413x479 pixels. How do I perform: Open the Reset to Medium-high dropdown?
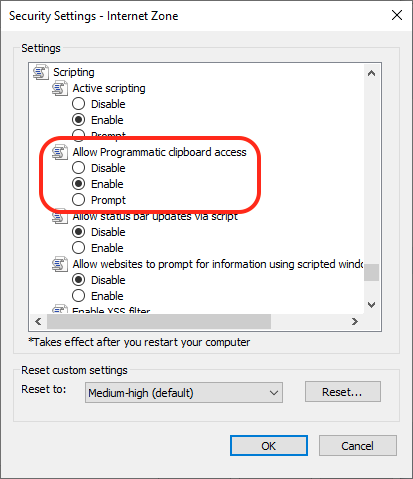pyautogui.click(x=184, y=393)
